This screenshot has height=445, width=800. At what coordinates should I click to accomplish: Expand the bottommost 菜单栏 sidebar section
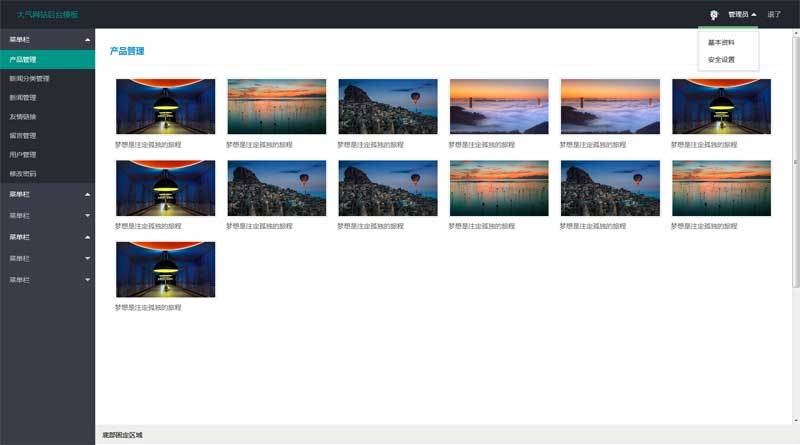tap(87, 280)
